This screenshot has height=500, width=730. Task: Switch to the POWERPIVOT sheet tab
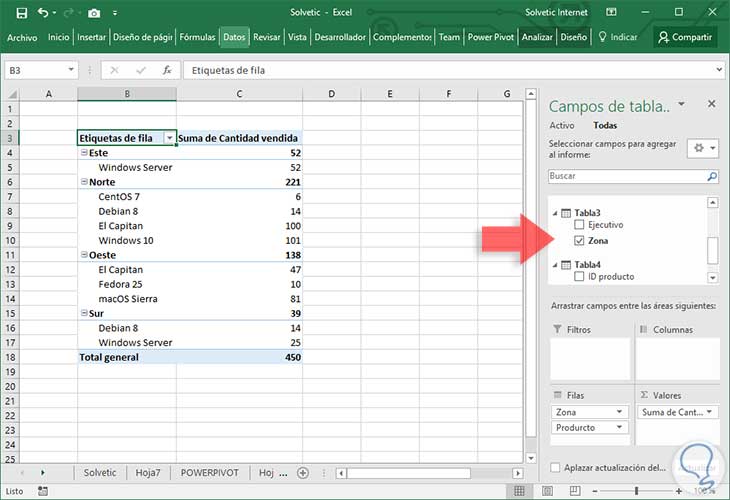click(x=209, y=472)
